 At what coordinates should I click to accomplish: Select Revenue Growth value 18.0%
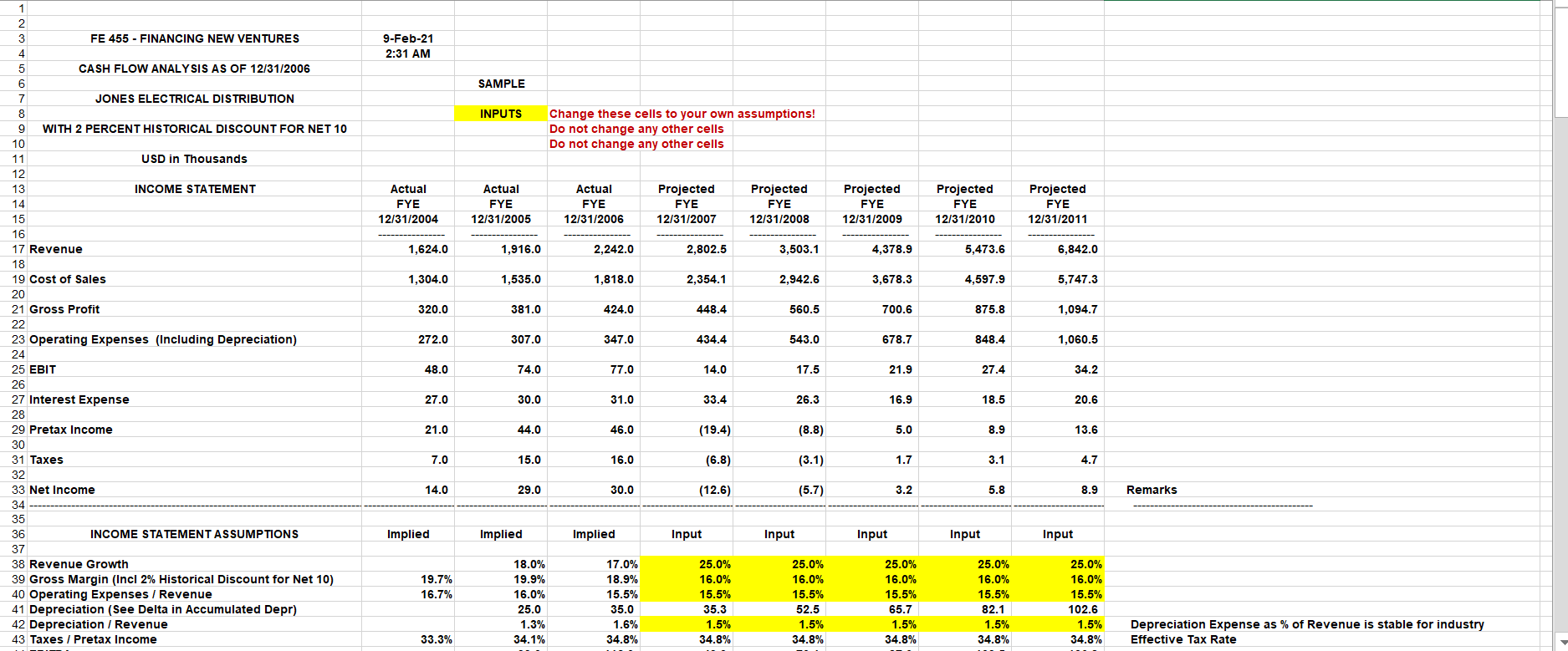(x=529, y=564)
